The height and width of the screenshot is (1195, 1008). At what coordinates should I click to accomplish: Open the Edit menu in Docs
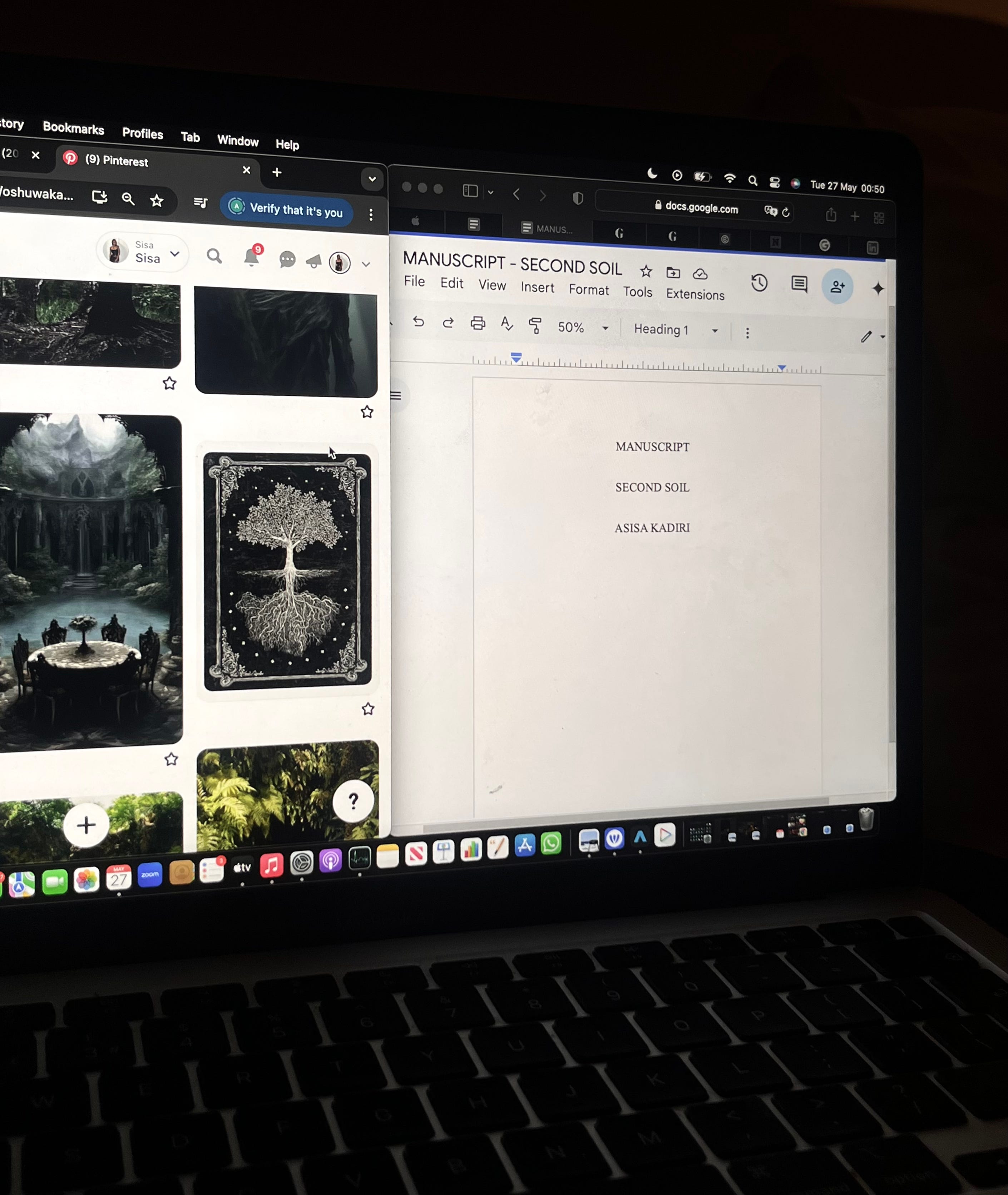click(451, 283)
